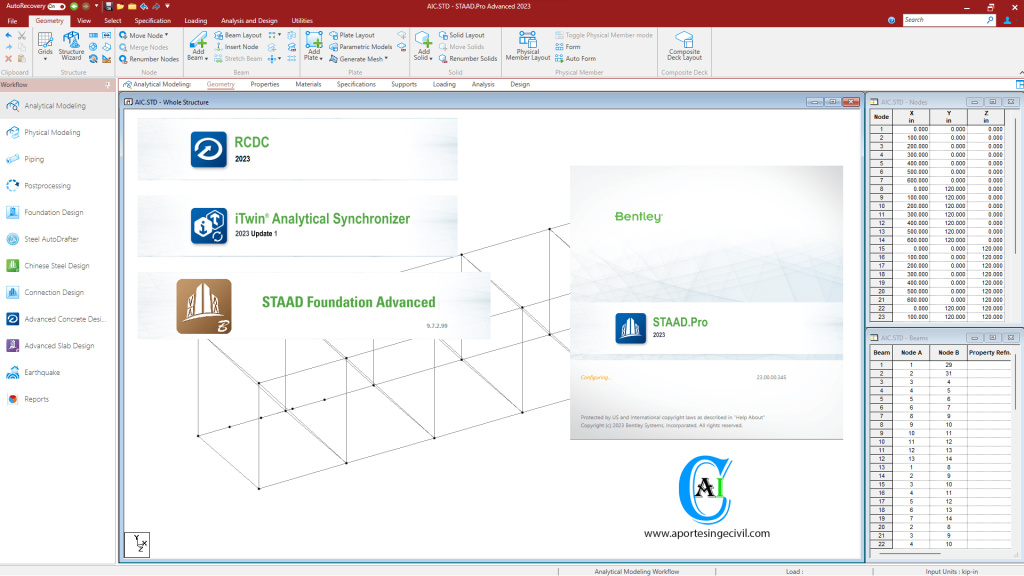The image size is (1024, 576).
Task: Select node 5 row in Nodes table
Action: click(881, 163)
